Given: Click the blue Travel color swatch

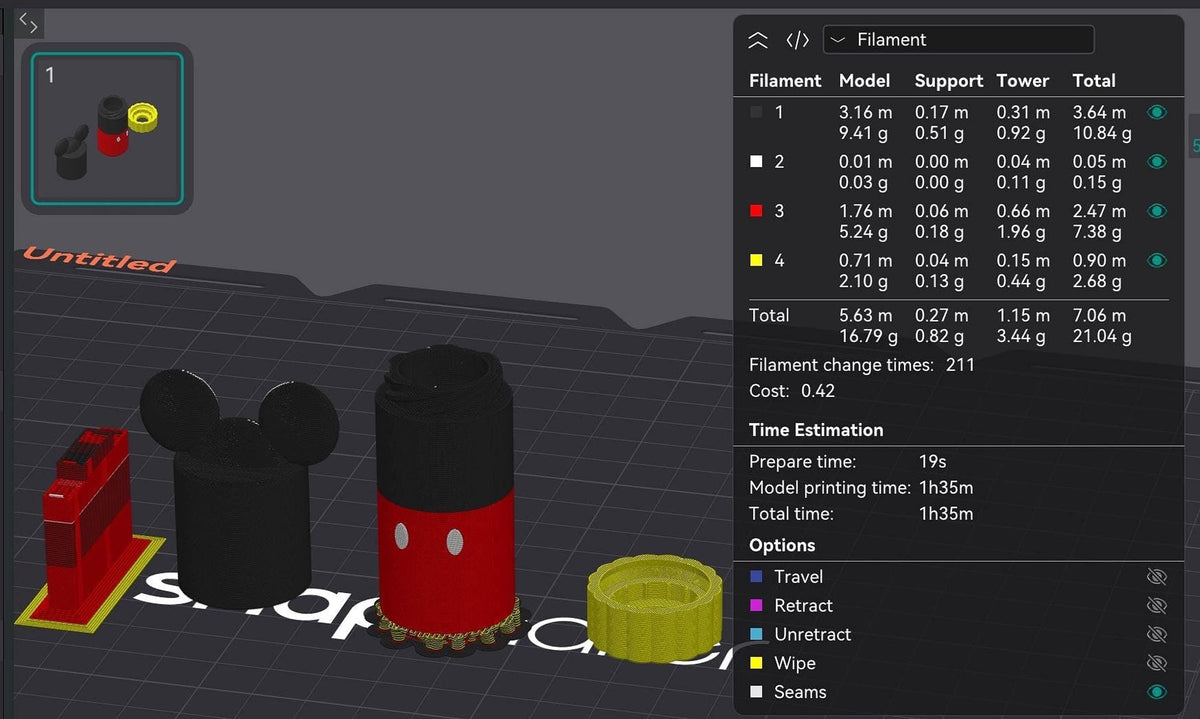Looking at the screenshot, I should coord(756,577).
